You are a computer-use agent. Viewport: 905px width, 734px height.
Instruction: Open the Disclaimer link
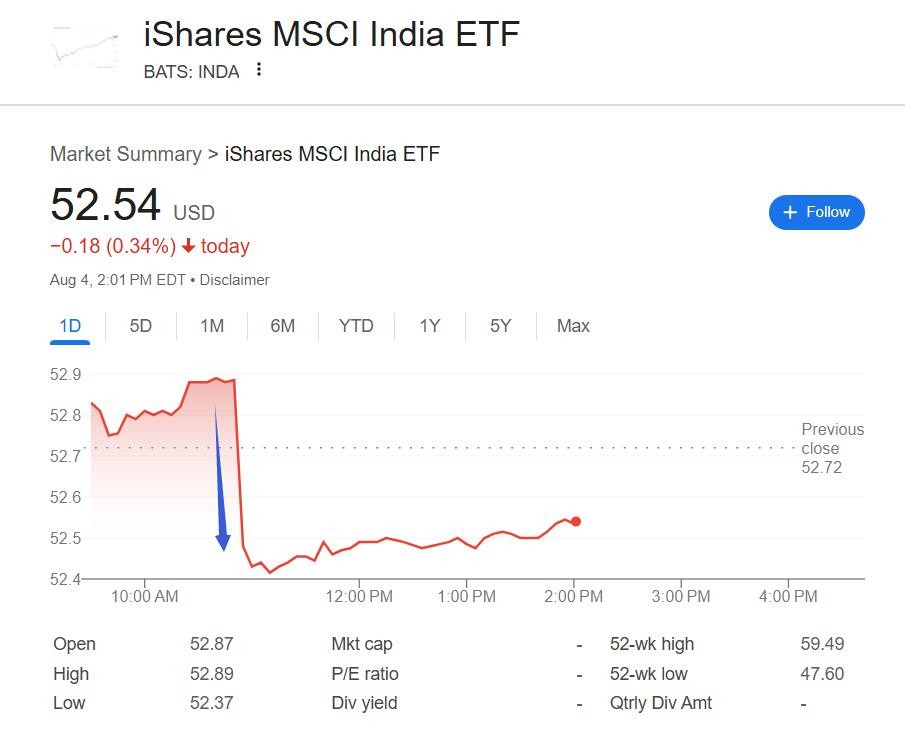pos(234,280)
